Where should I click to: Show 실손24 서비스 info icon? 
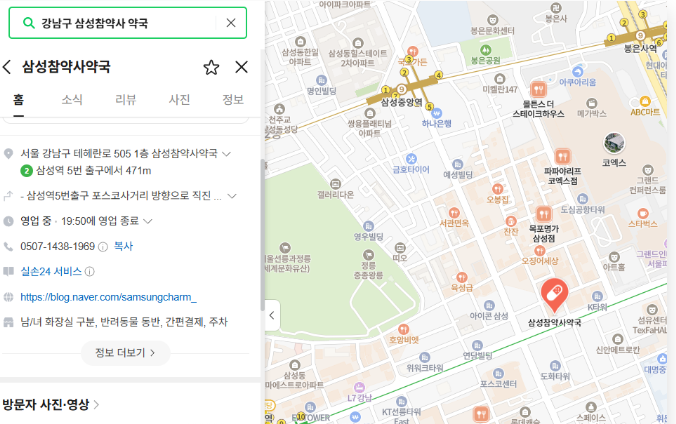pos(89,272)
